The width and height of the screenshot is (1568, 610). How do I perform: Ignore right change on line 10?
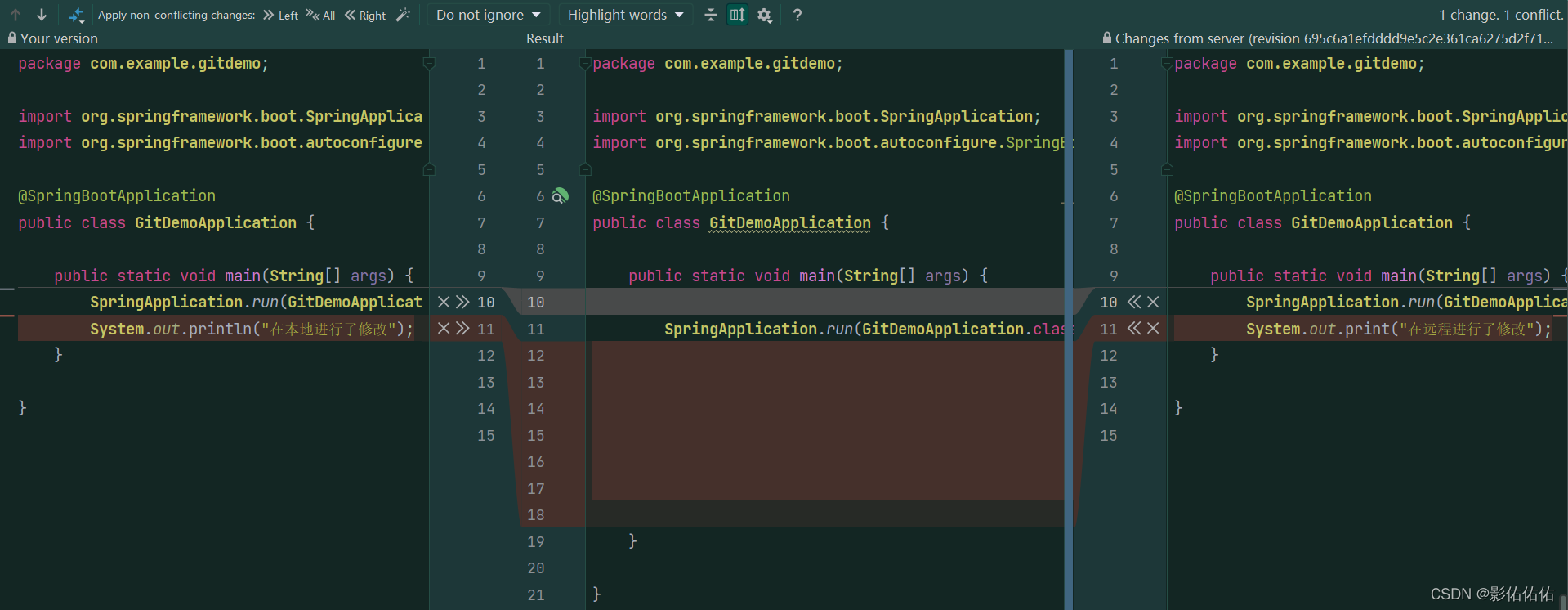pyautogui.click(x=1153, y=302)
